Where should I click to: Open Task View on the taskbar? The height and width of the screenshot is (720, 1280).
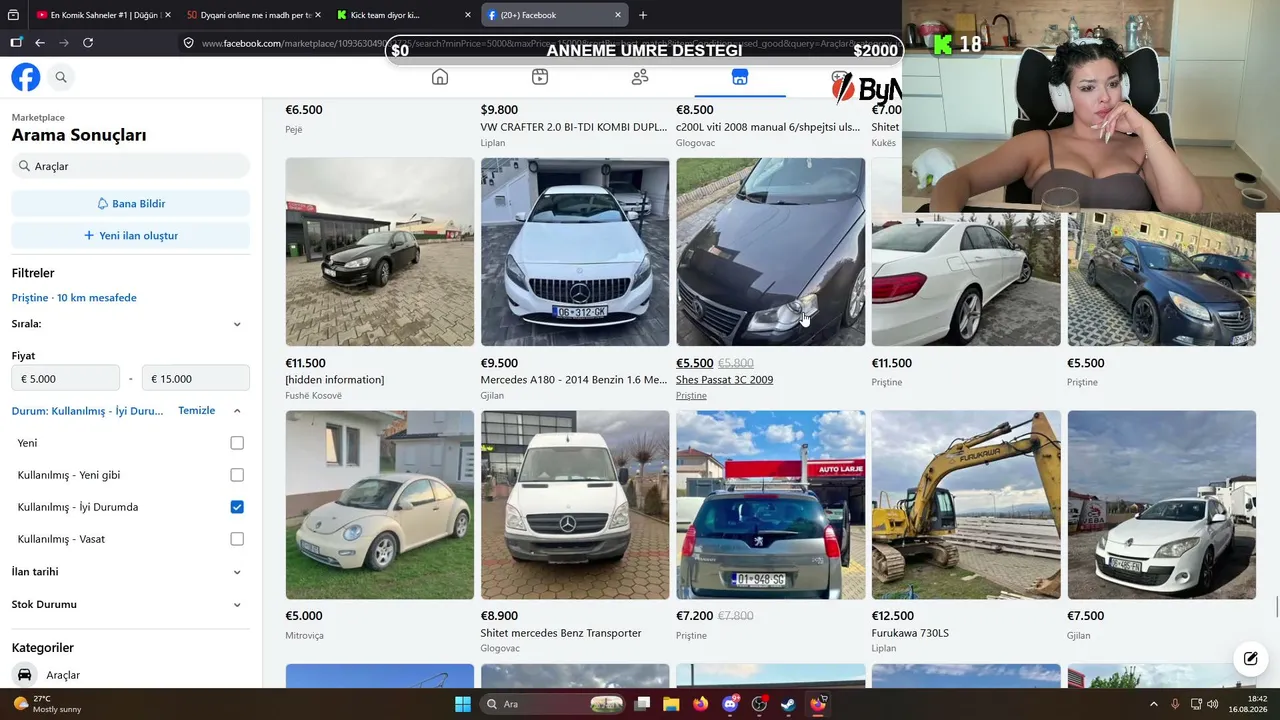click(x=643, y=704)
